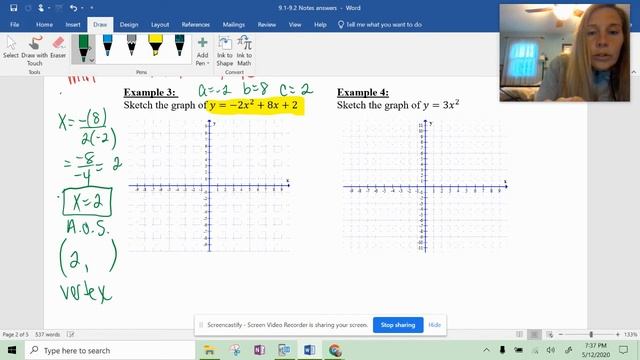Switch to the Design ribbon tab

tap(129, 24)
